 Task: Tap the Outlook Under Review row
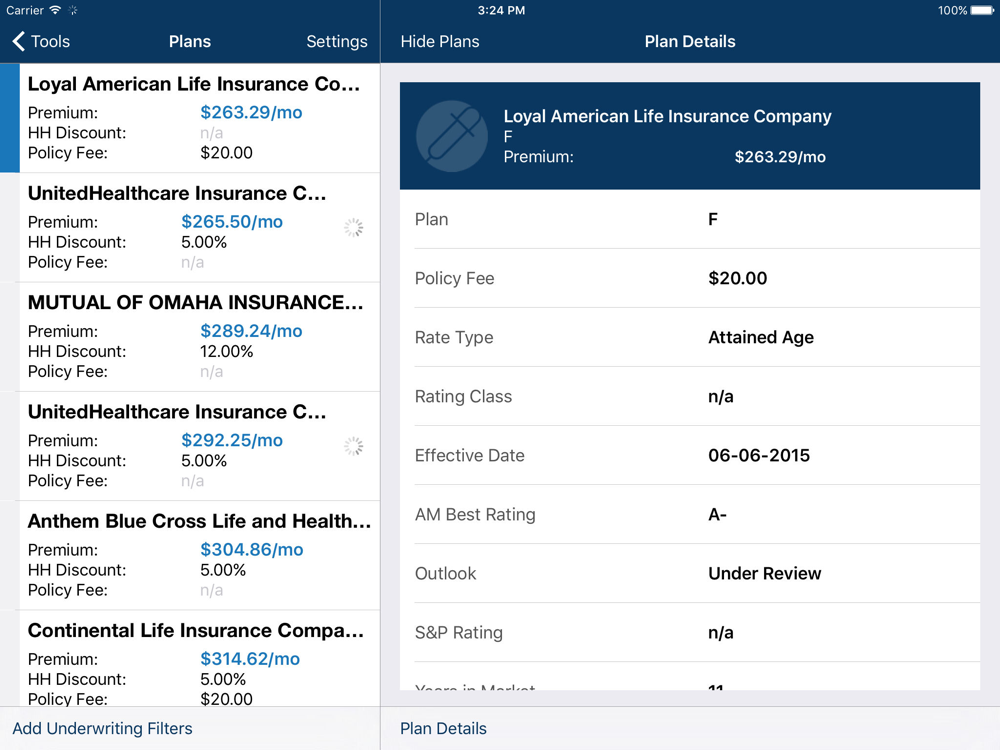689,574
